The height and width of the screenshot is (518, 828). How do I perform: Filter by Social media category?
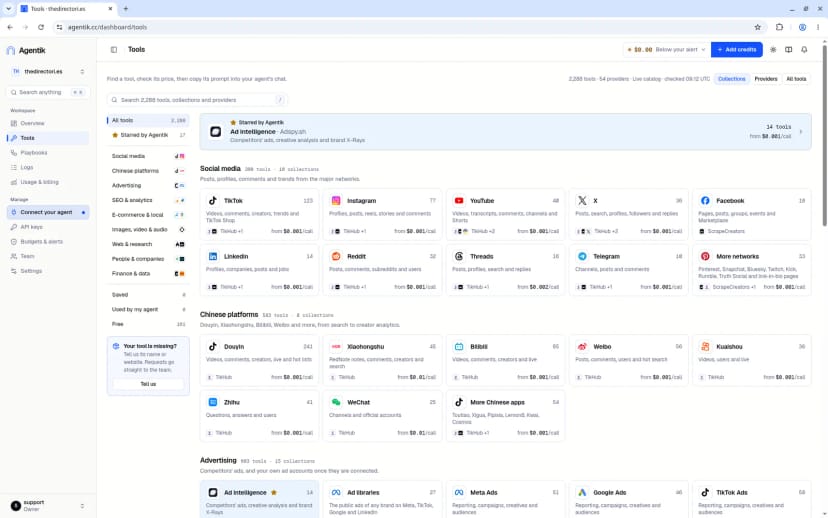click(x=148, y=156)
